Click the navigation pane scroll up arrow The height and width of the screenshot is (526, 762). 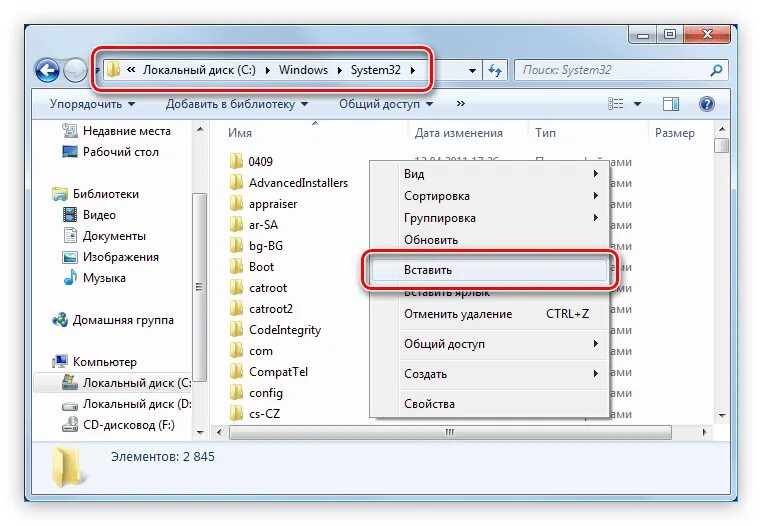coord(200,130)
